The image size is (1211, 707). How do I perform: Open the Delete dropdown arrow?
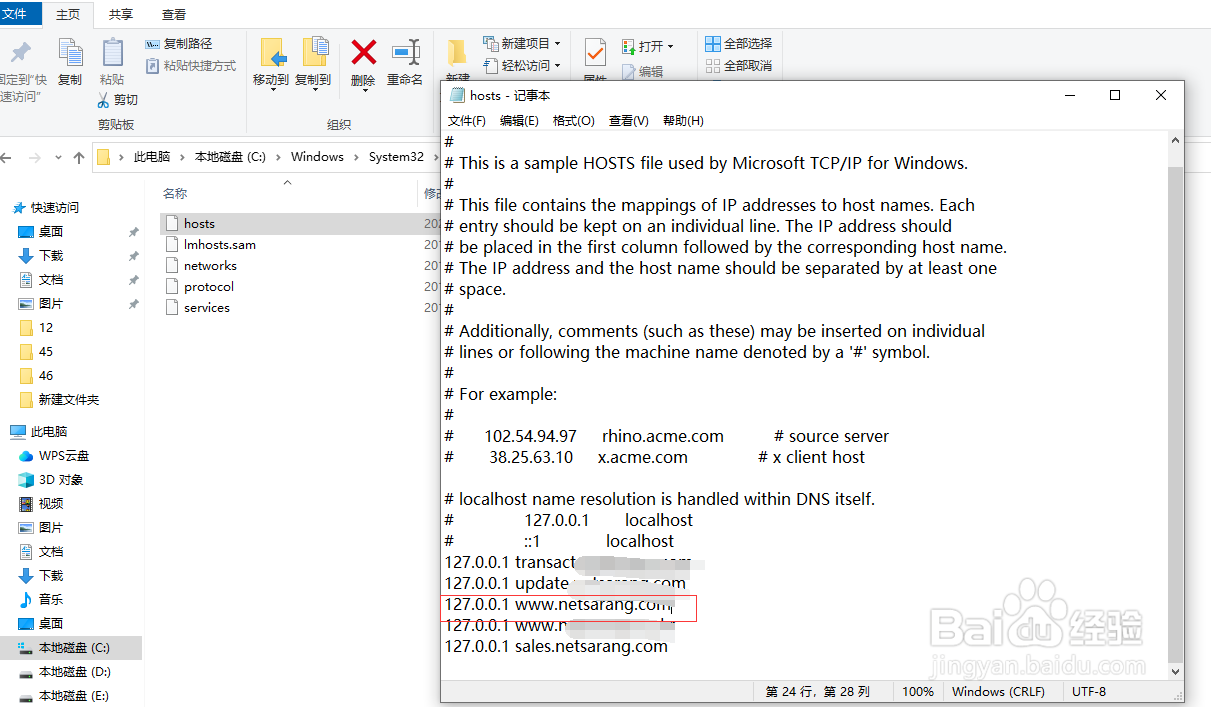click(x=364, y=93)
